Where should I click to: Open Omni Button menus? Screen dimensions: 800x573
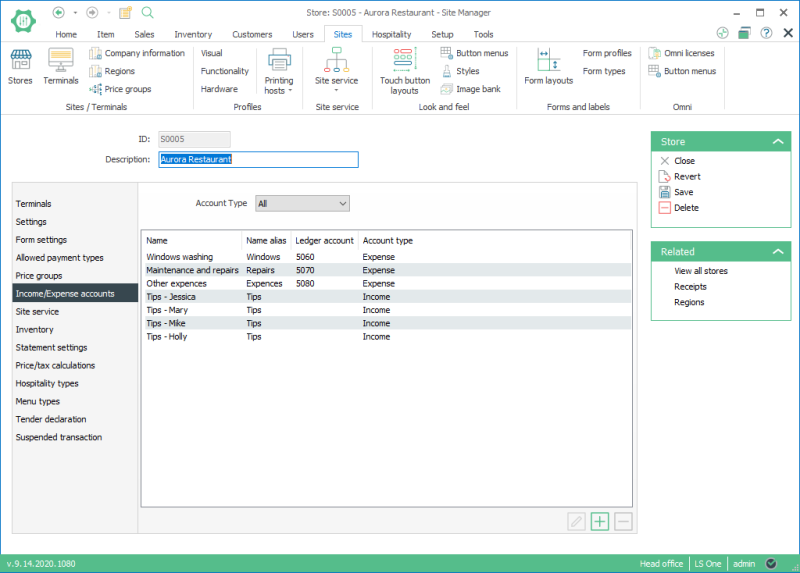tap(682, 71)
